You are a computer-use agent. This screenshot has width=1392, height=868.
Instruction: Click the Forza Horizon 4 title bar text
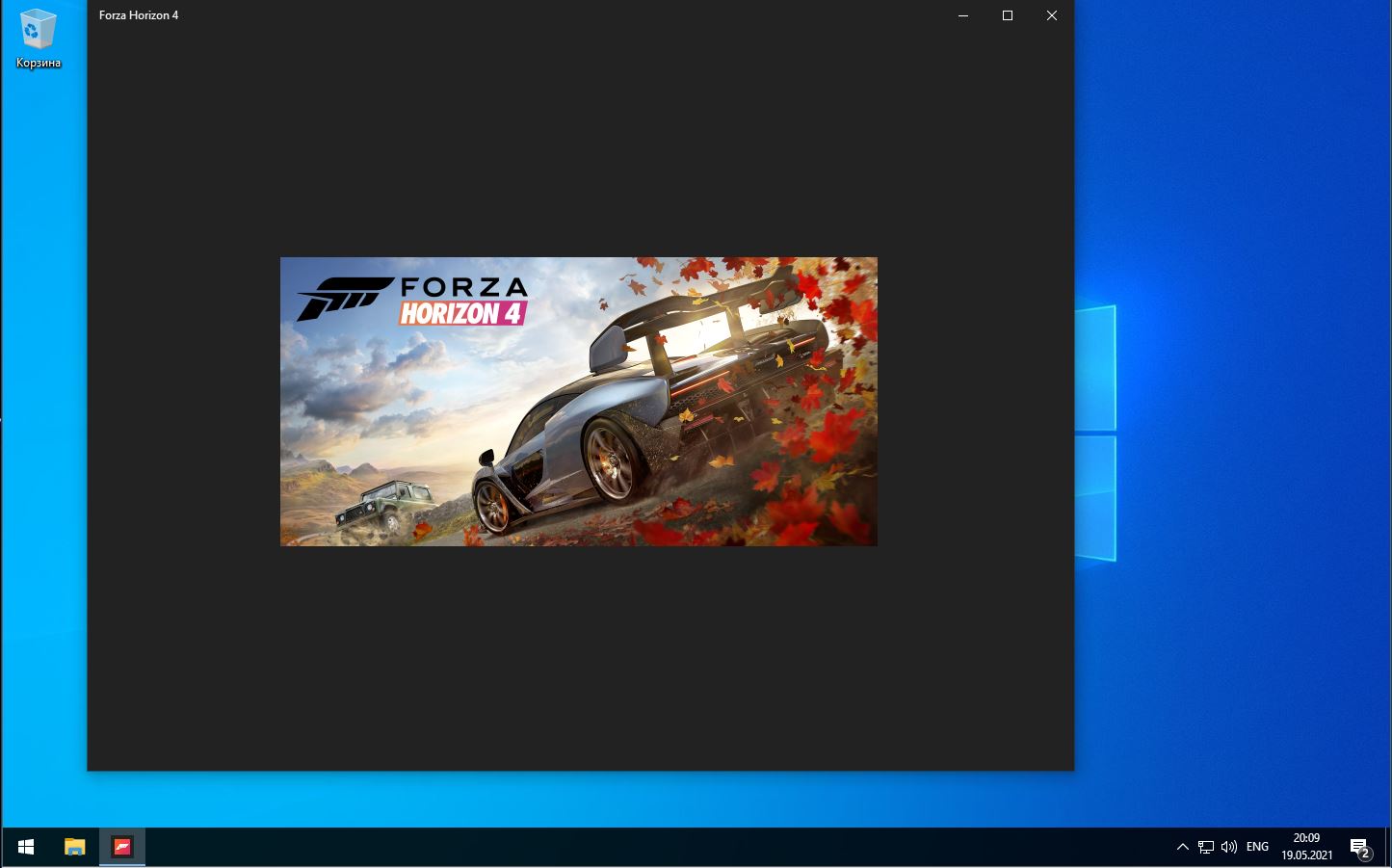pyautogui.click(x=139, y=15)
